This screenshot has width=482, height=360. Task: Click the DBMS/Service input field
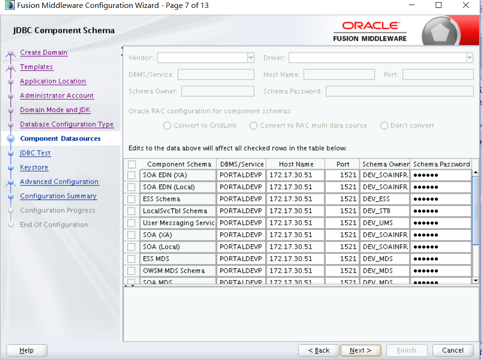[216, 74]
